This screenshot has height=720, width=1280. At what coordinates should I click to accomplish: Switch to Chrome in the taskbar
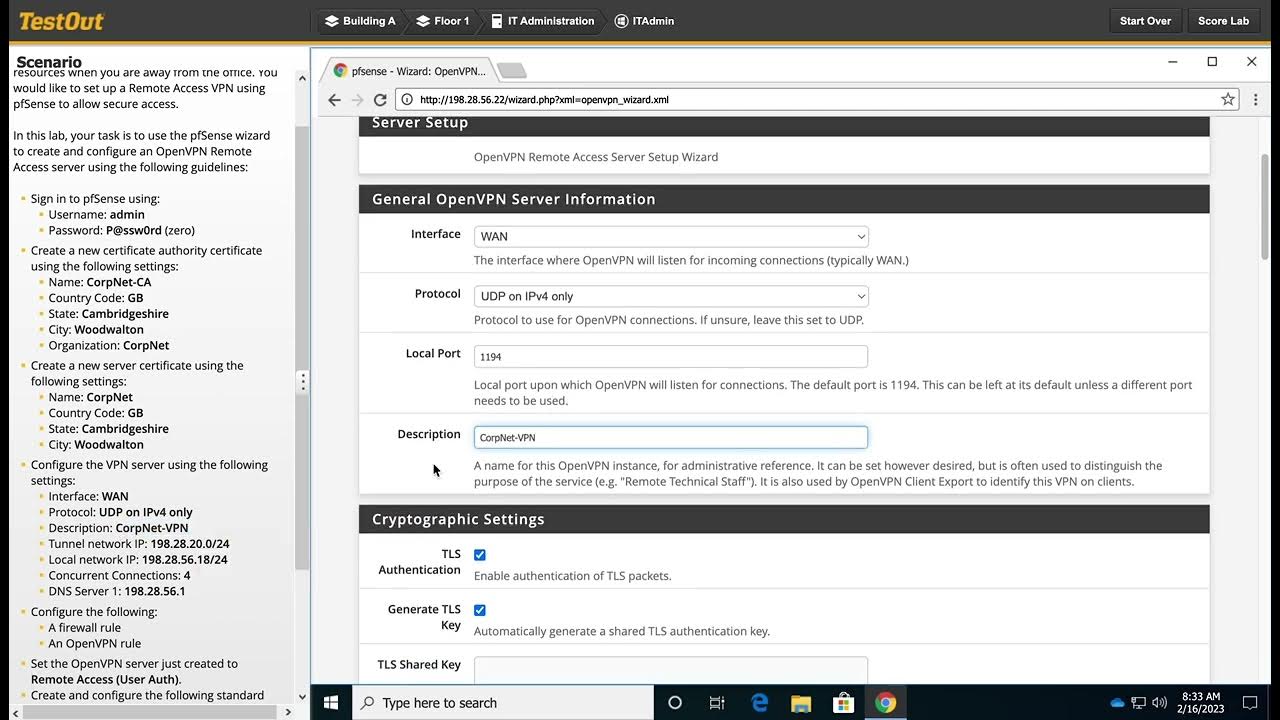[885, 703]
